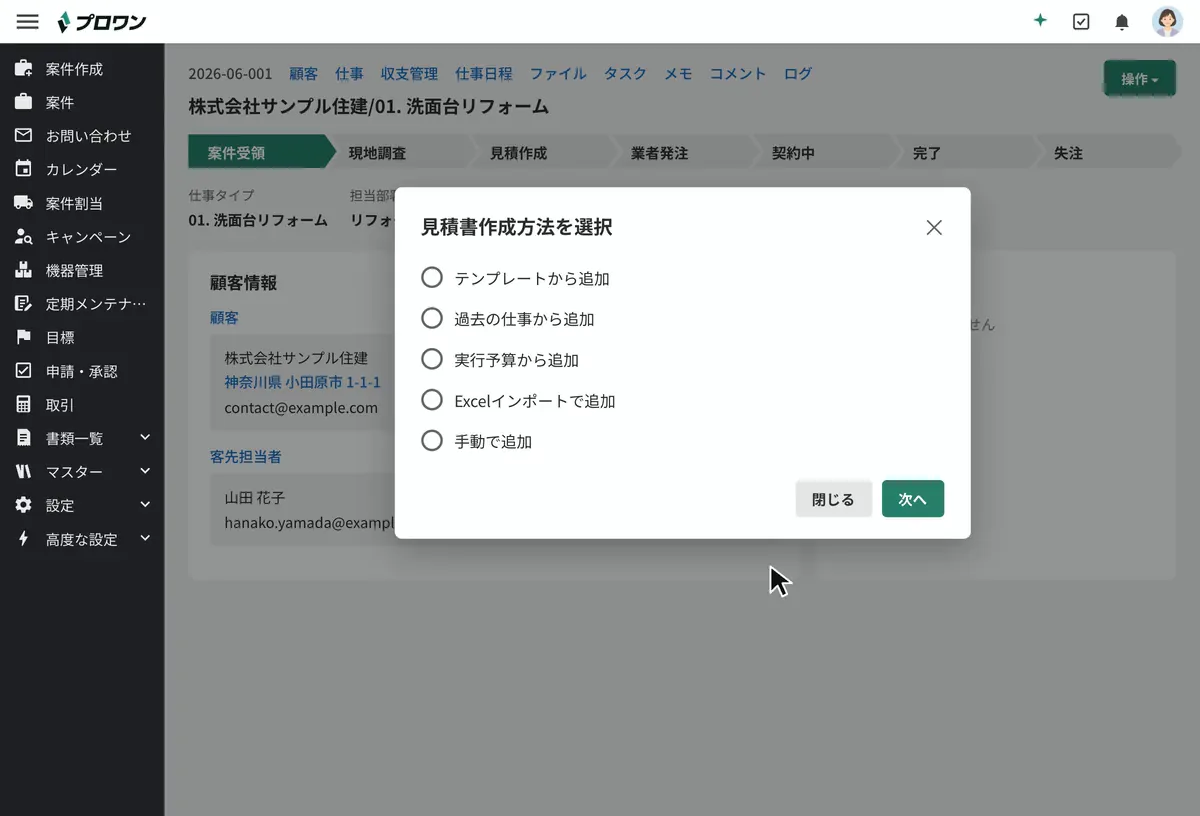Click the お問い合わせ envelope icon
The height and width of the screenshot is (816, 1200).
click(23, 136)
